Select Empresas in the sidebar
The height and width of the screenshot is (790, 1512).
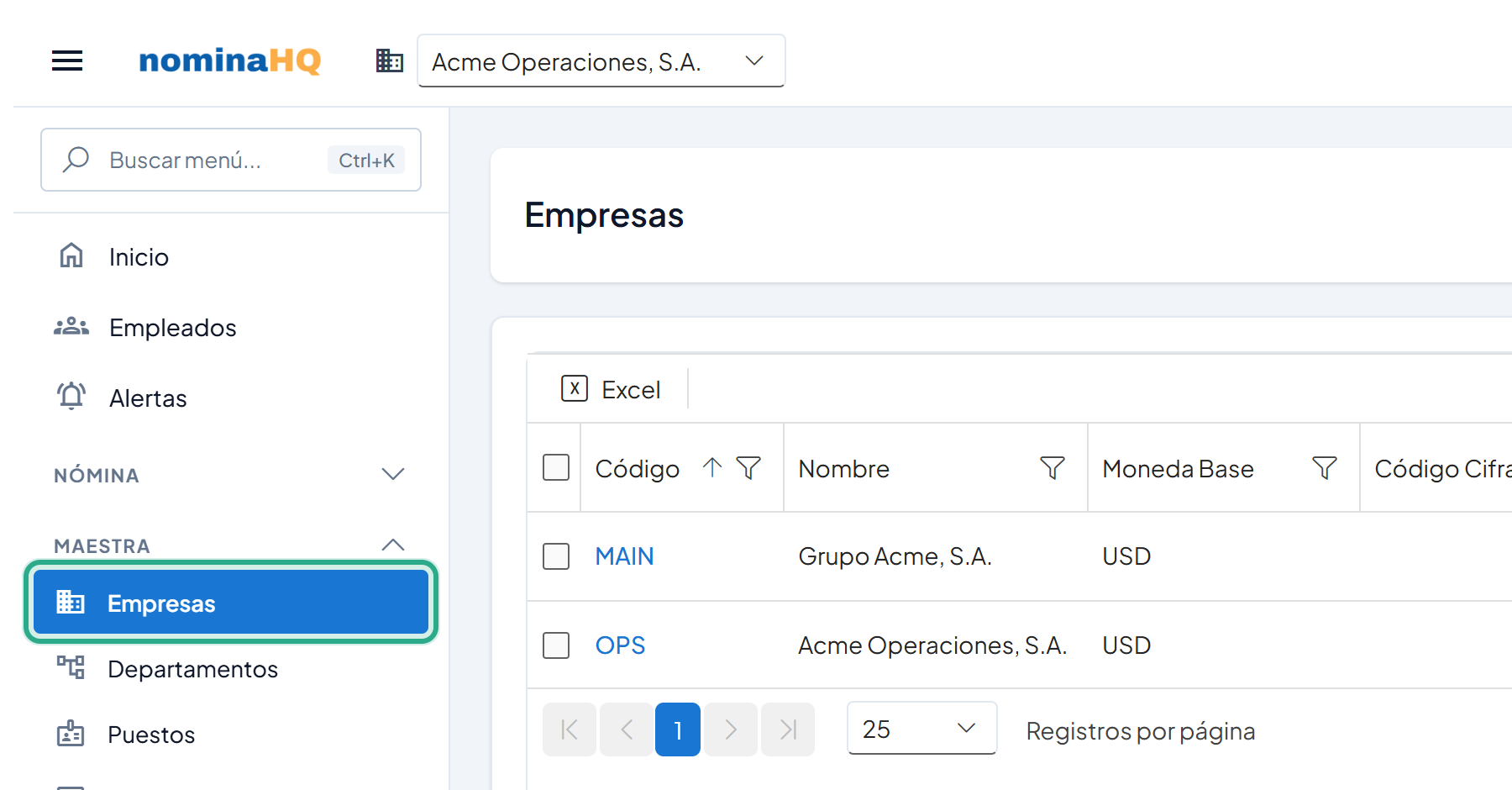pyautogui.click(x=231, y=603)
